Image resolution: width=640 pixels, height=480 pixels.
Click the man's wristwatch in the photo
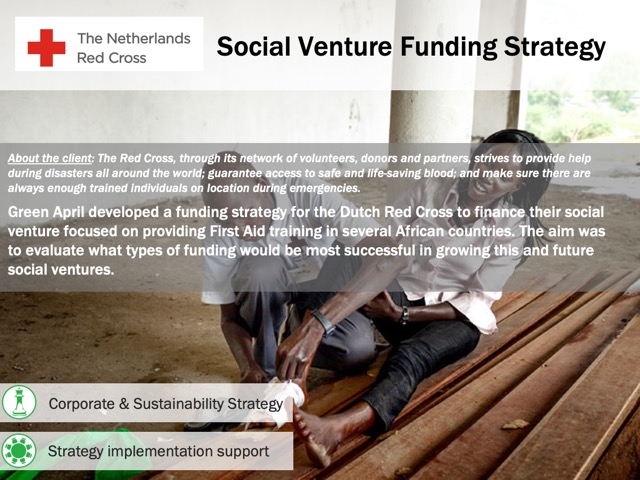(324, 322)
